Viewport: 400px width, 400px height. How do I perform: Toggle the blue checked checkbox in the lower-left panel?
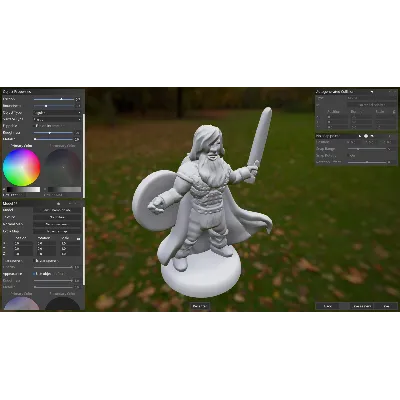pyautogui.click(x=34, y=274)
